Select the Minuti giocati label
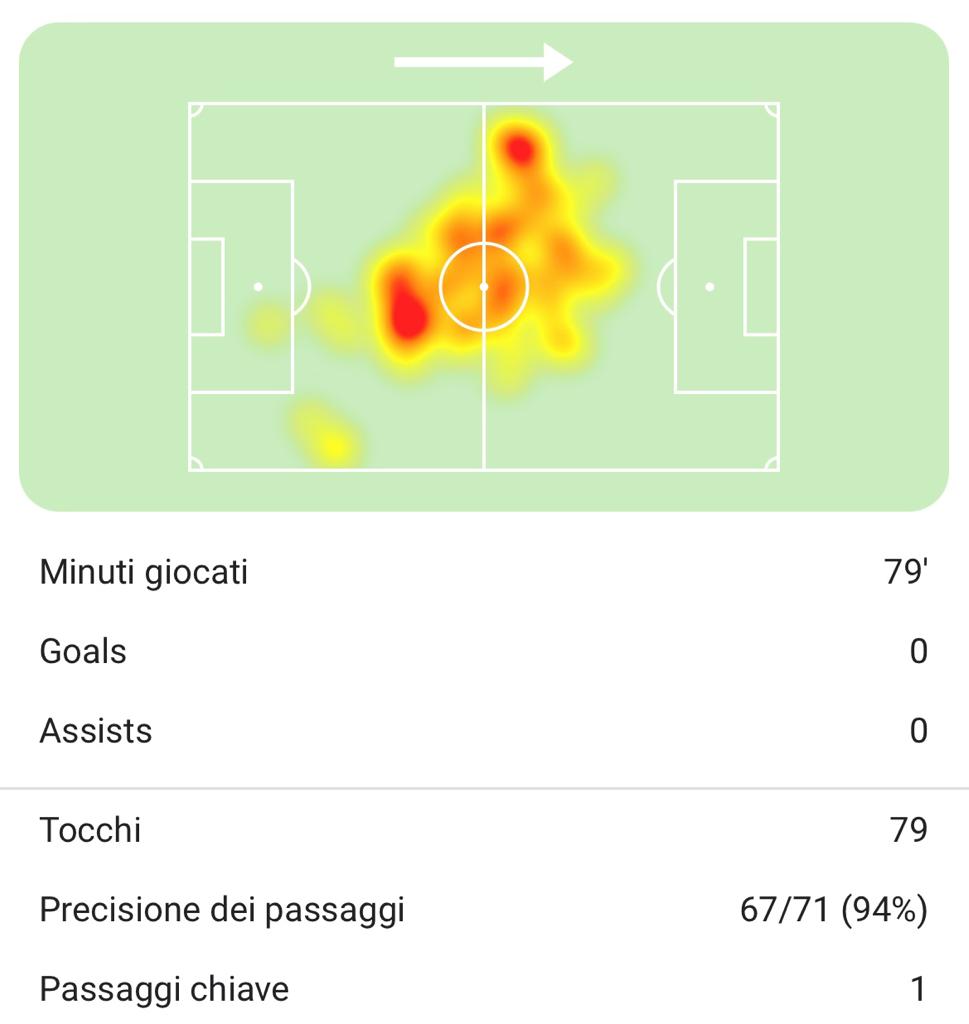 point(143,573)
